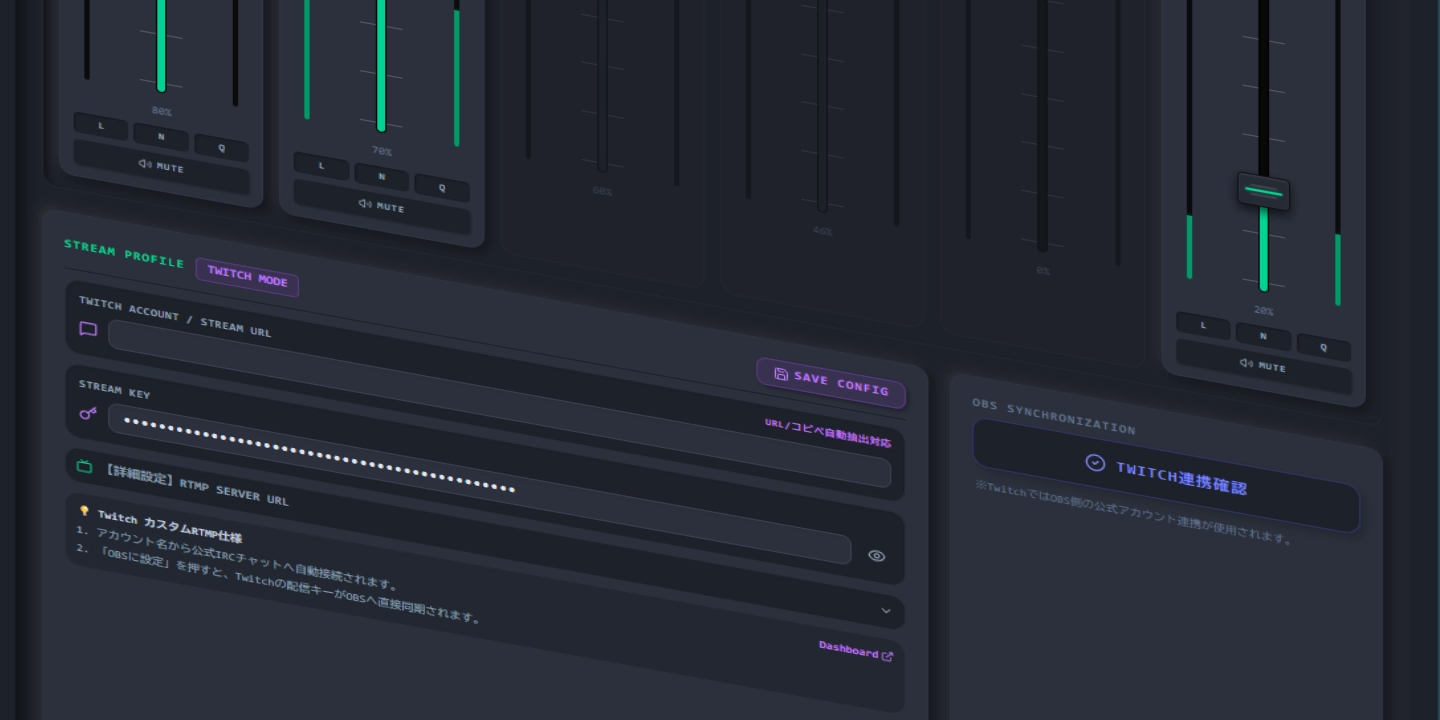The image size is (1440, 720).
Task: Click the 70% volume readout
Action: [x=382, y=151]
